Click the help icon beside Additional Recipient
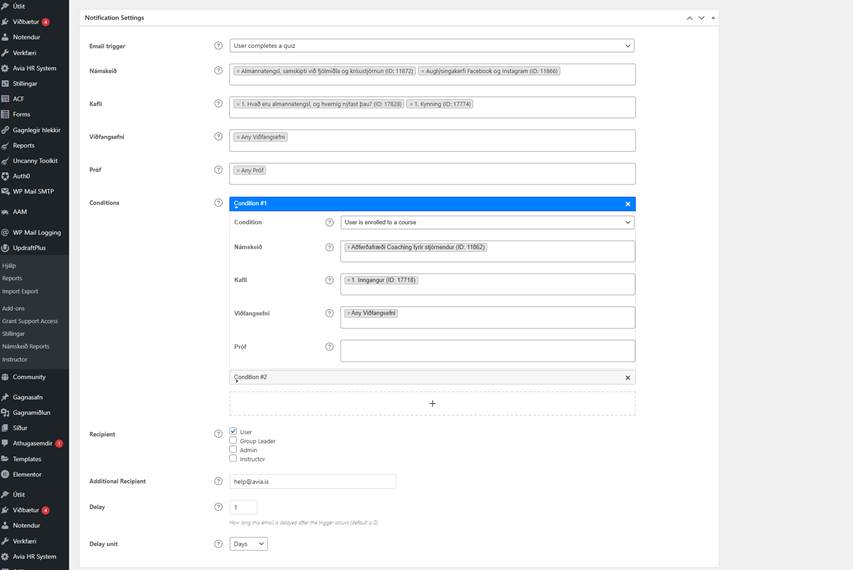This screenshot has height=570, width=853. tap(219, 481)
